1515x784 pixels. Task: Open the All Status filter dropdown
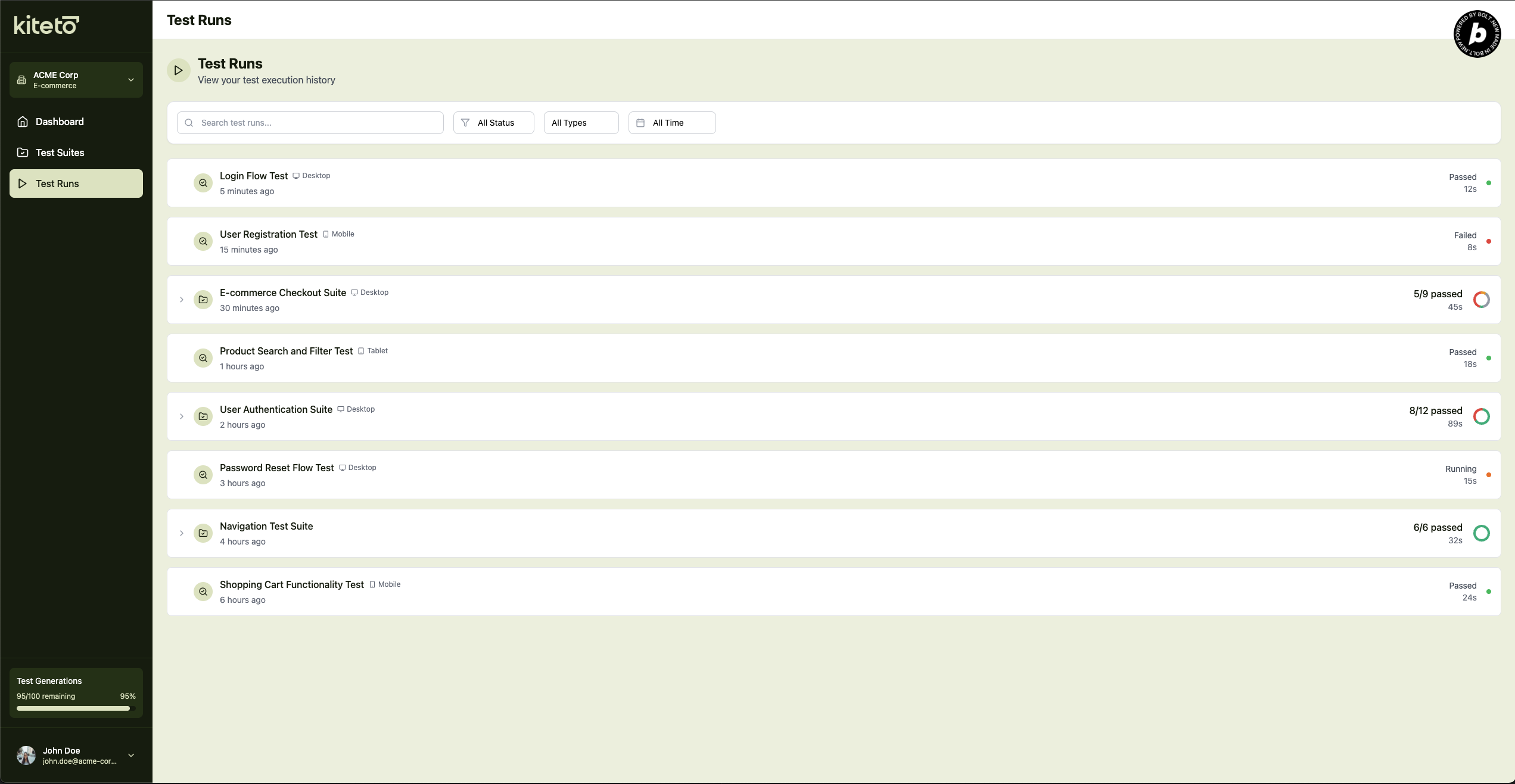493,123
